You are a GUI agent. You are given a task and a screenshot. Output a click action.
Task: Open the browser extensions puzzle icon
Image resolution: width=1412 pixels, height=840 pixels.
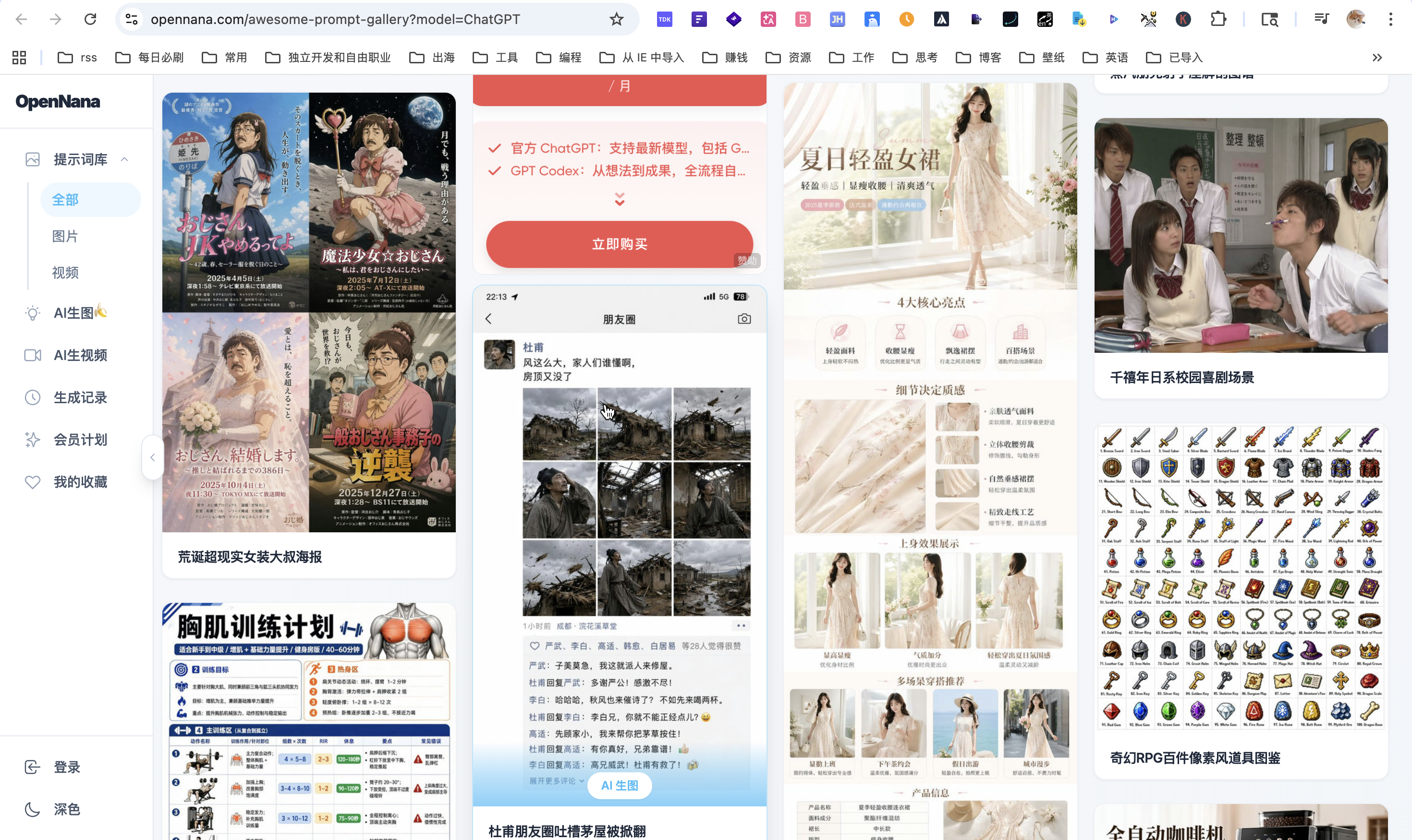point(1218,19)
